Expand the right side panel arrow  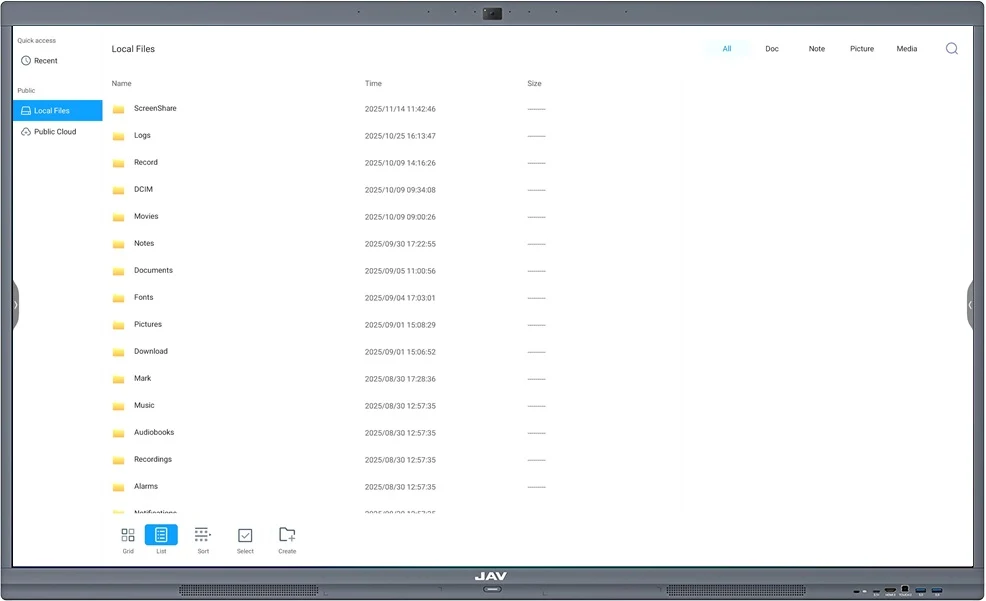click(970, 305)
